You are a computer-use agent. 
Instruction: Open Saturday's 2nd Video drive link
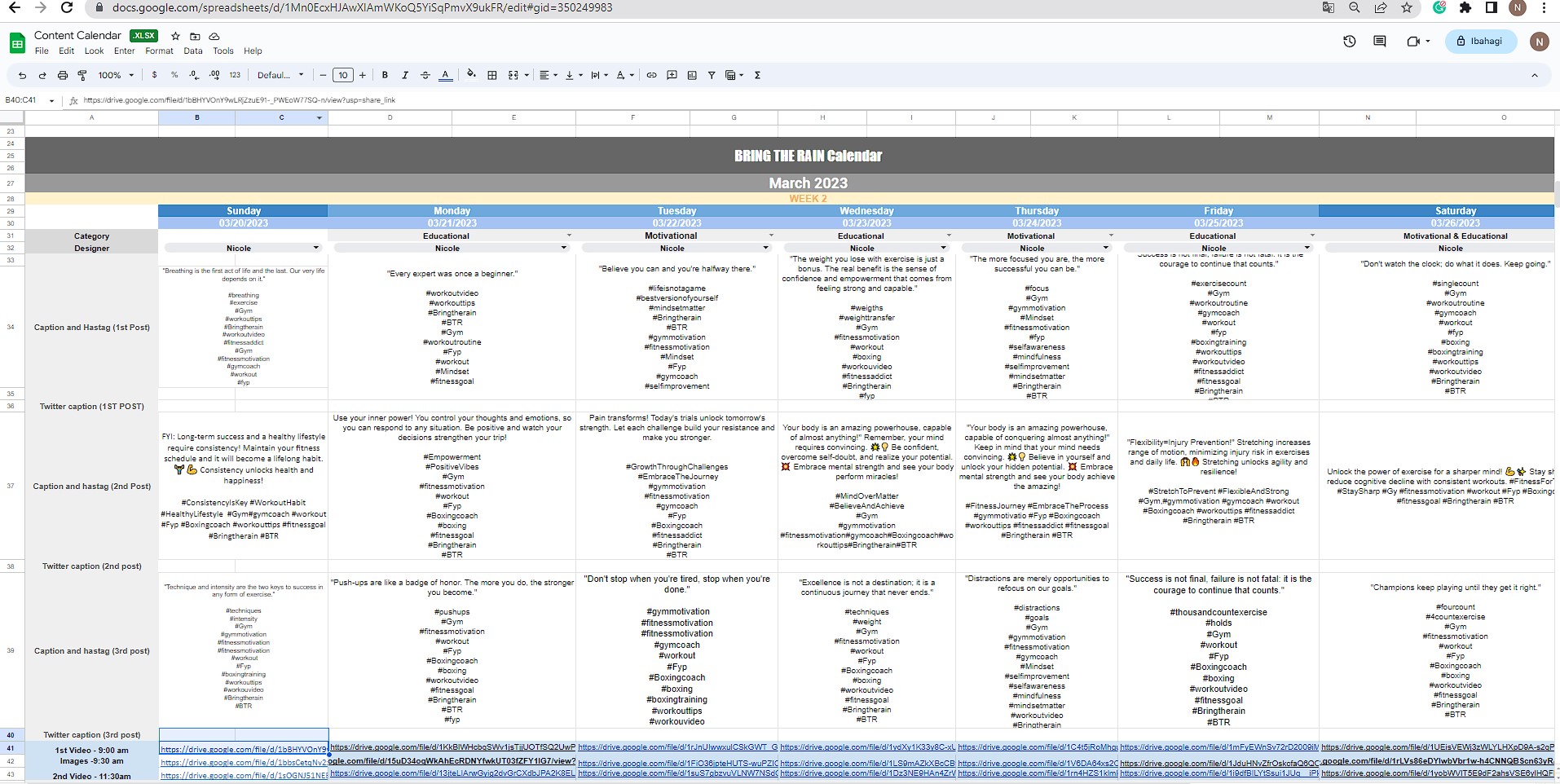1437,773
